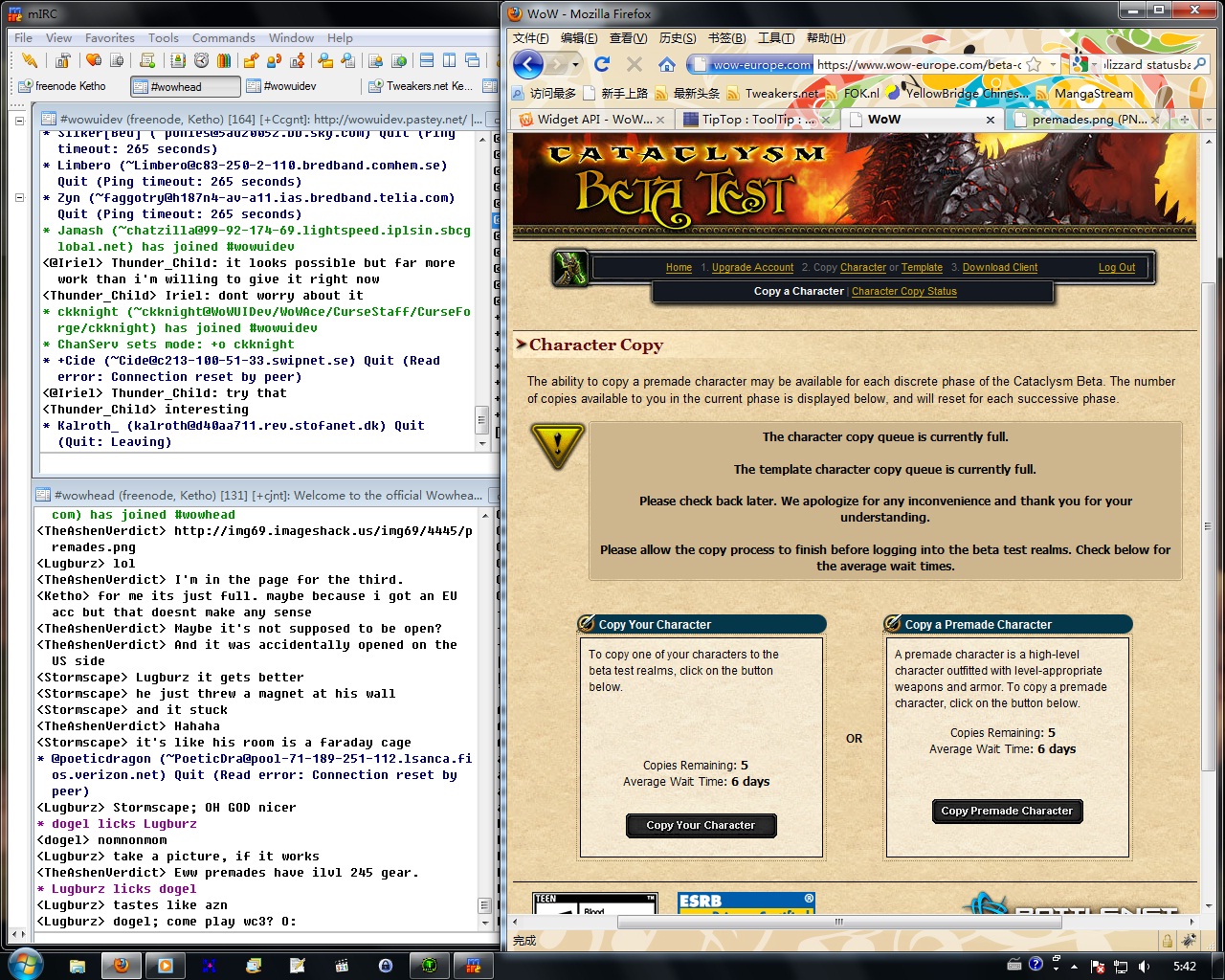
Task: Open the Character Copy Status link
Action: [903, 291]
